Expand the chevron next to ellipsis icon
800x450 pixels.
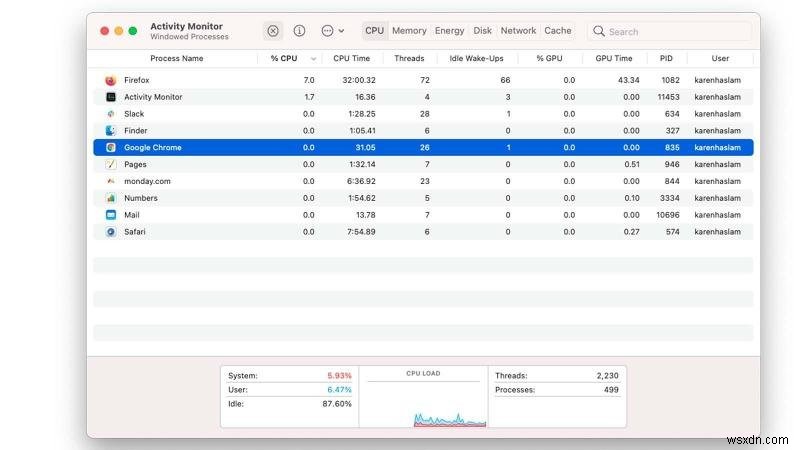tap(341, 31)
